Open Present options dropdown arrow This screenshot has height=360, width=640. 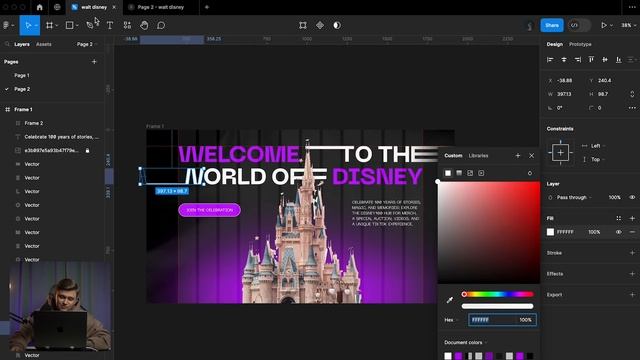click(611, 25)
